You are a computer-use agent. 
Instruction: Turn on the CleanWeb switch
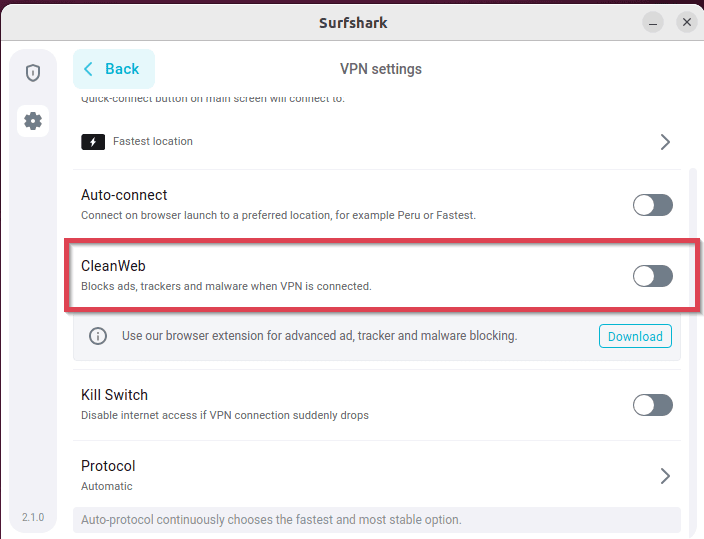[653, 276]
